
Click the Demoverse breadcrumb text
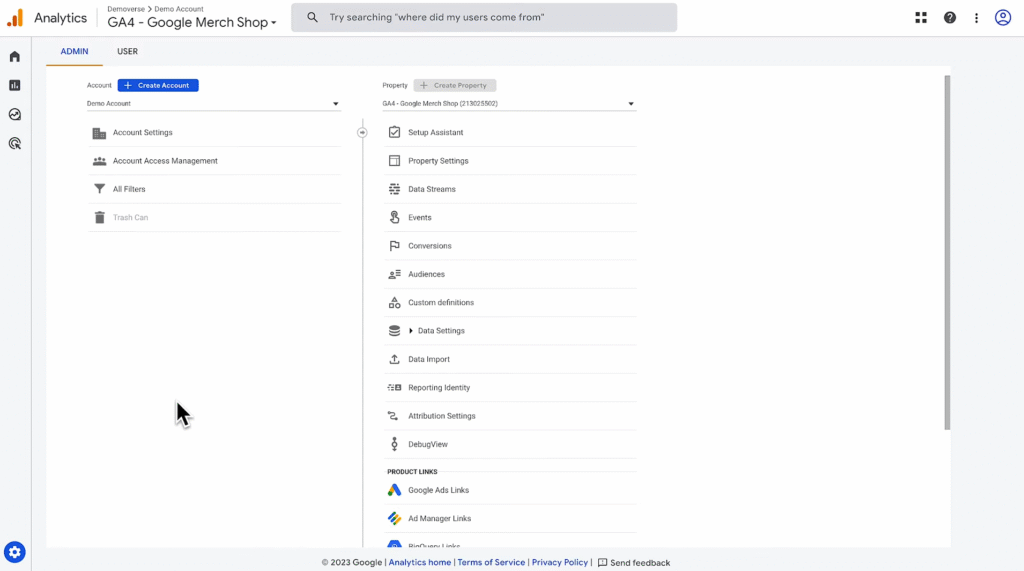126,9
